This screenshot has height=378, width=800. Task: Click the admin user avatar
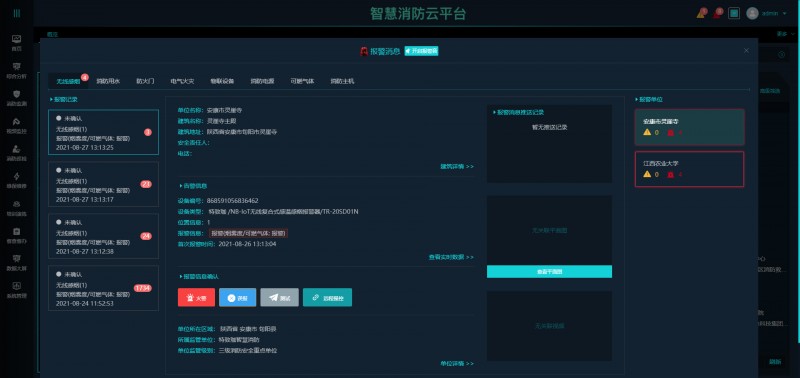(x=752, y=13)
